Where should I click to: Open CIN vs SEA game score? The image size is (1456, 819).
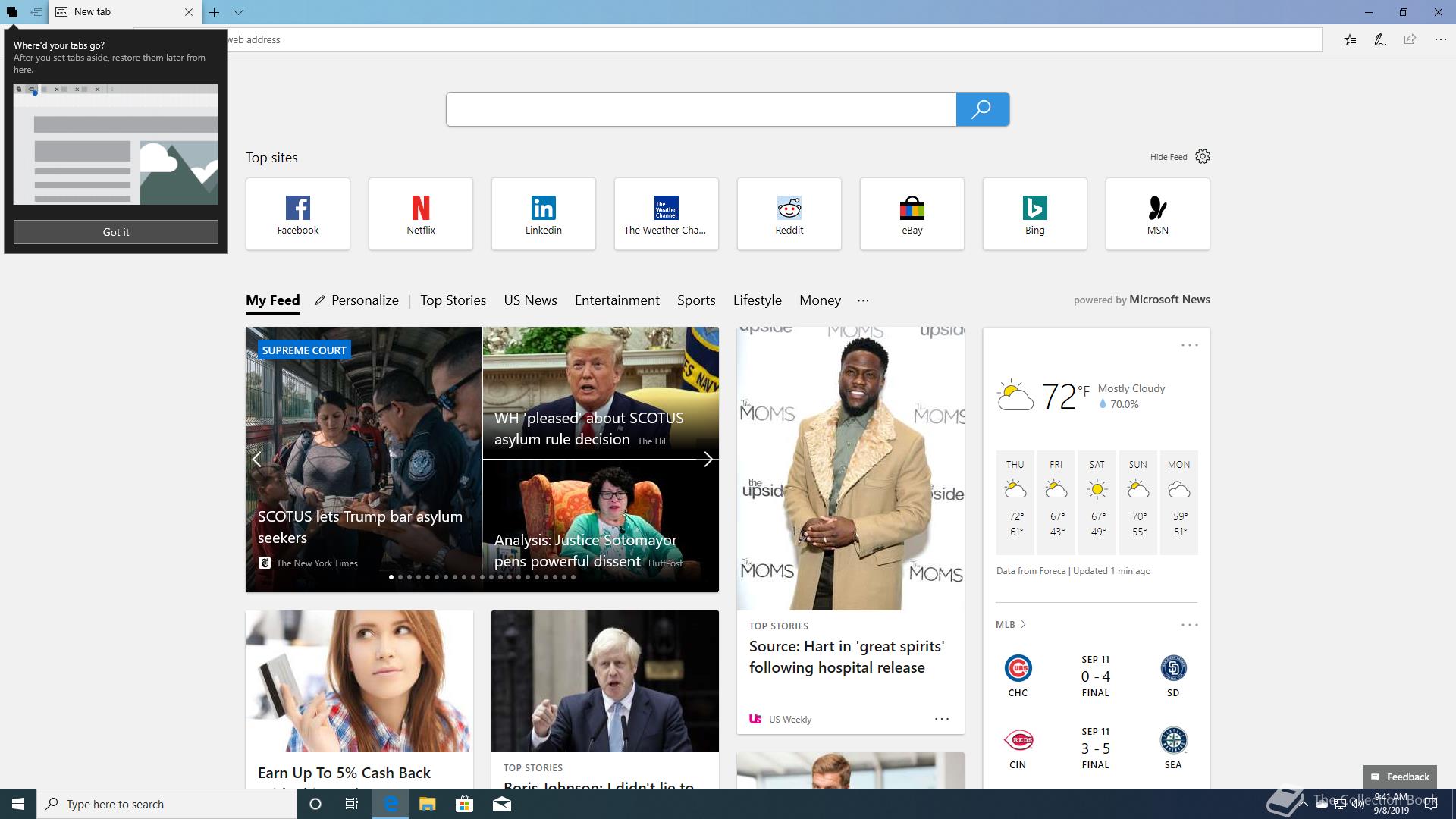click(x=1096, y=748)
